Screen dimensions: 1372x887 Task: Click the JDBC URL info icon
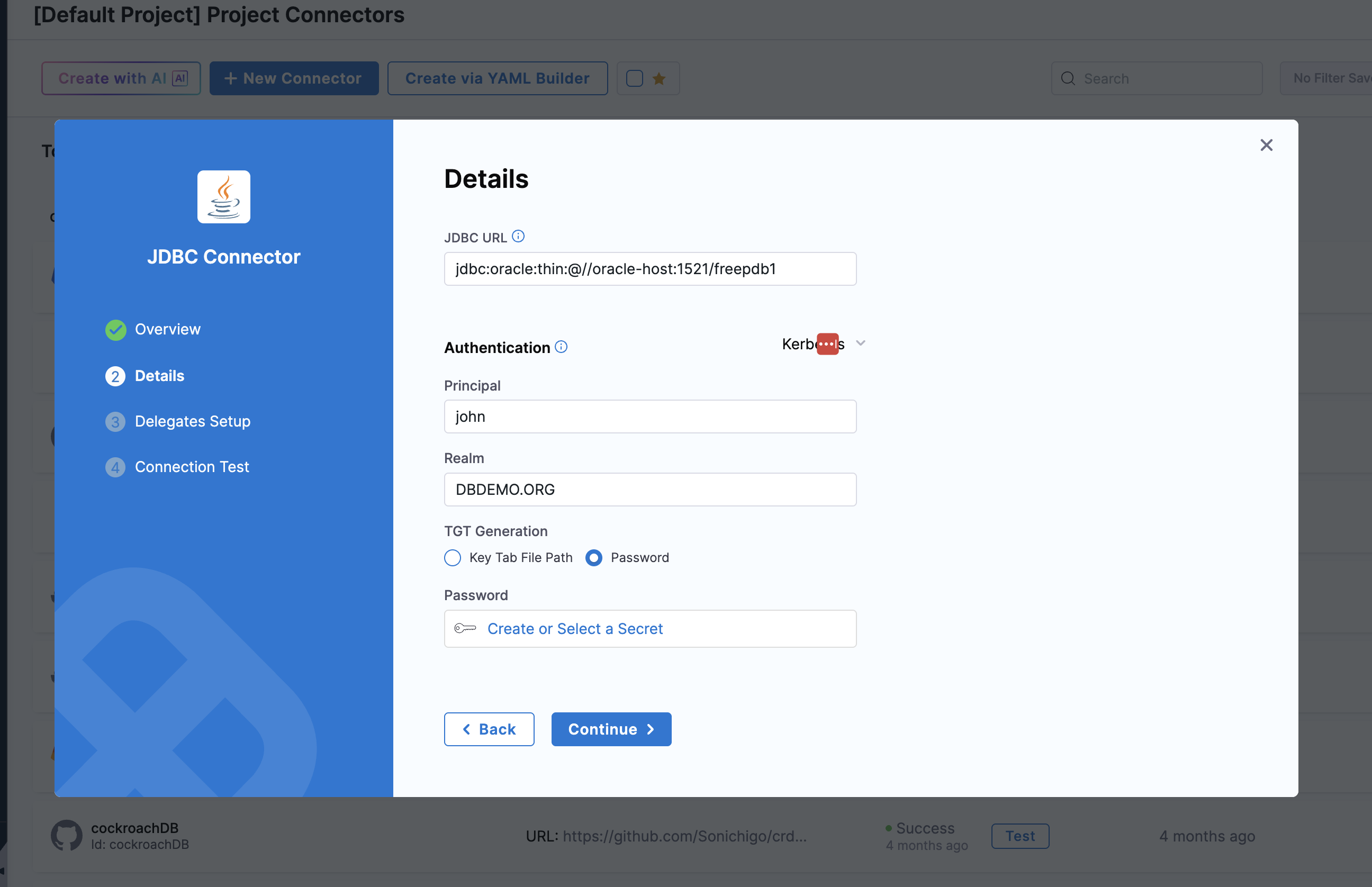click(x=519, y=236)
